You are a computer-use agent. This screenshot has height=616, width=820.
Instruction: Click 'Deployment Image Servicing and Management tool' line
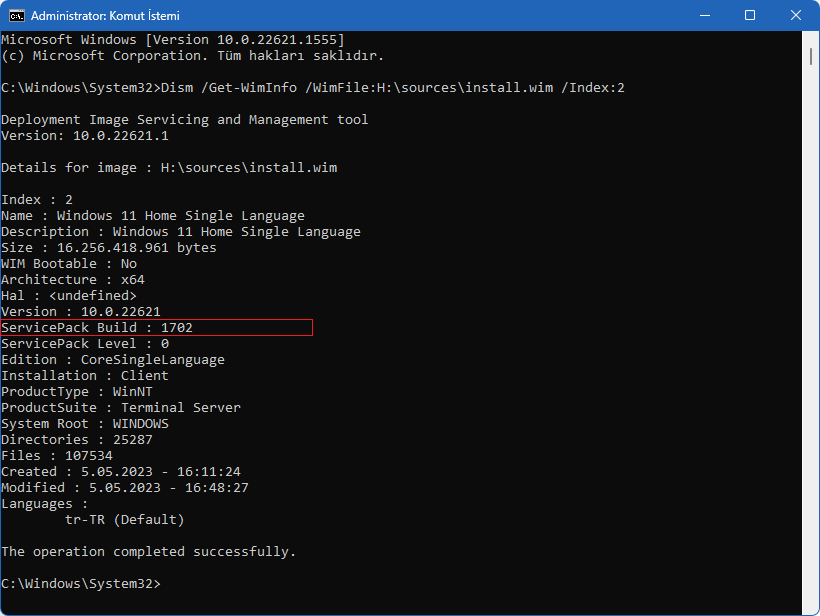pyautogui.click(x=185, y=120)
